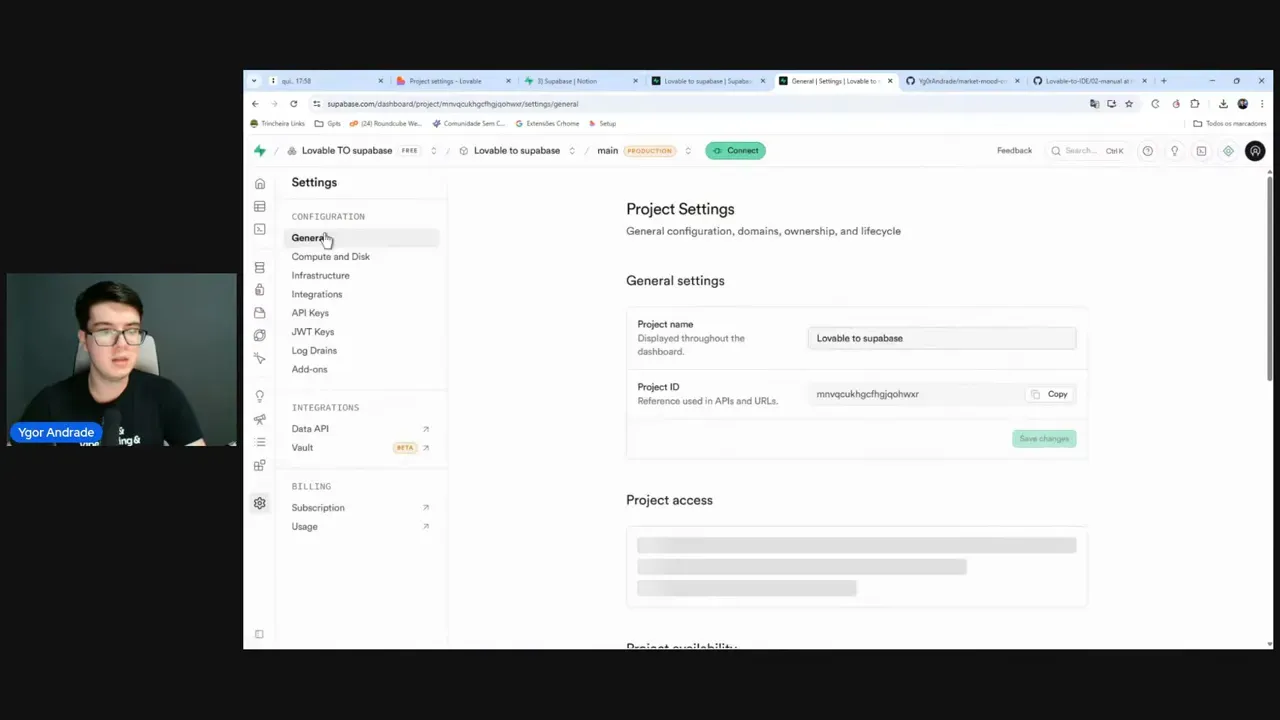The image size is (1280, 720).
Task: Open the Vault beta link
Action: (360, 448)
